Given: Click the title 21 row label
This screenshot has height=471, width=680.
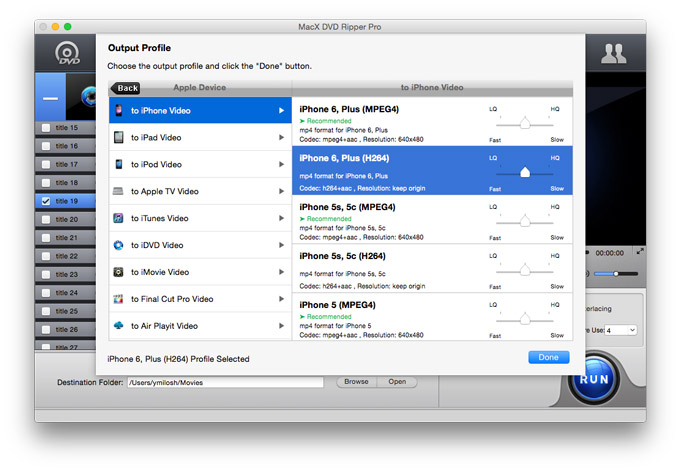Looking at the screenshot, I should pos(66,238).
